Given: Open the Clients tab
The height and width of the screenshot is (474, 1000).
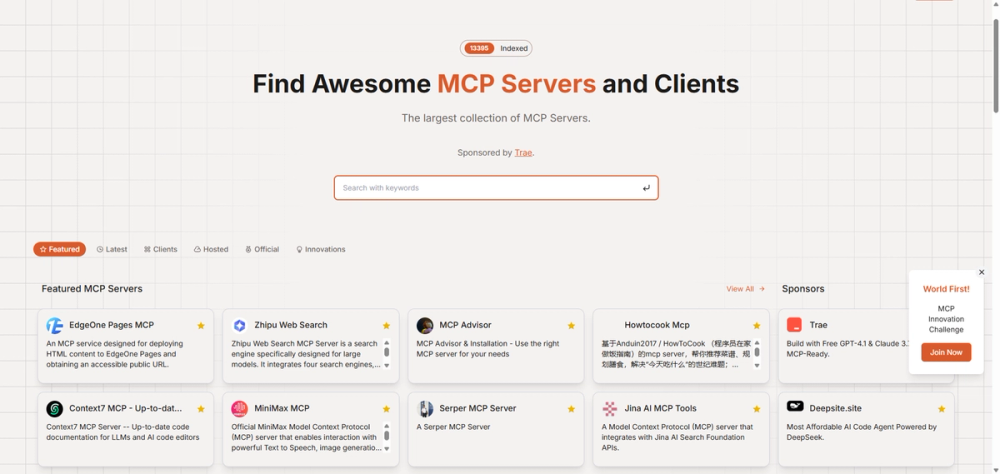Looking at the screenshot, I should coord(161,249).
